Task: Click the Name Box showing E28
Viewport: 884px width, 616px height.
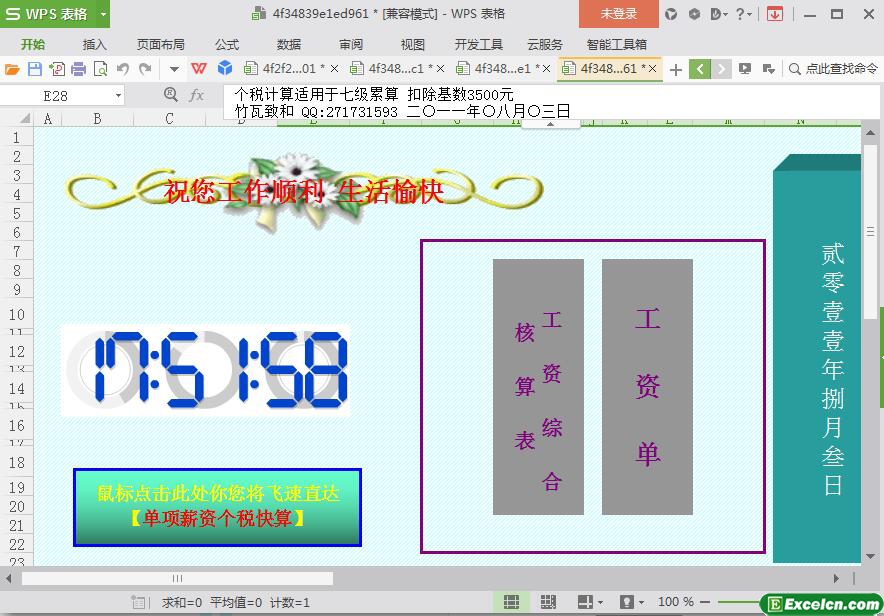Action: [55, 96]
